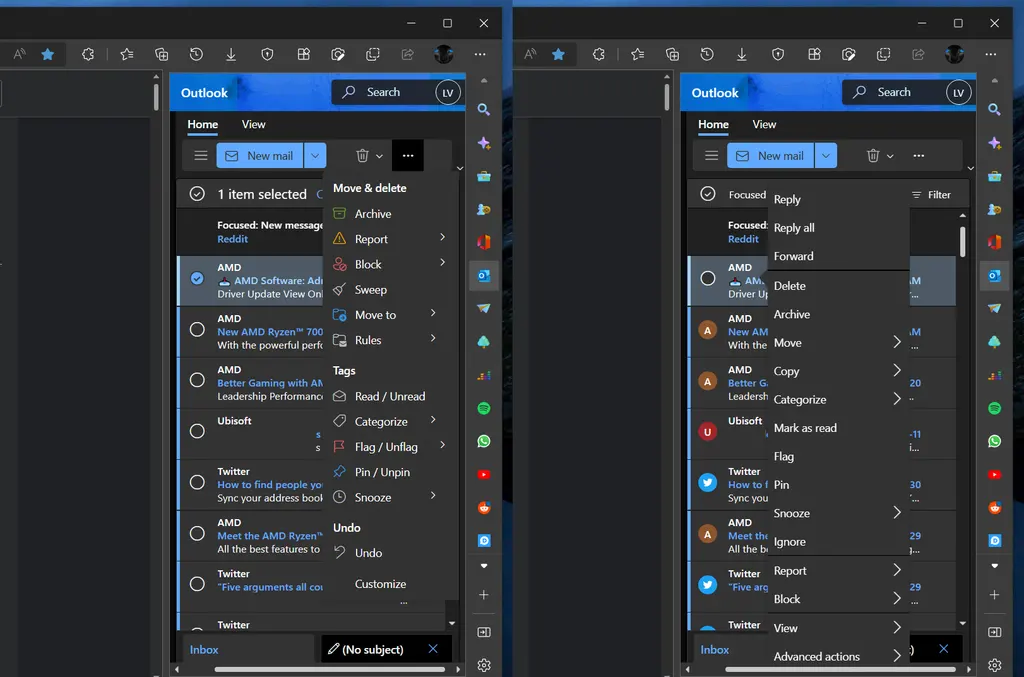Click the New mail button in right Outlook
This screenshot has width=1024, height=677.
[x=771, y=155]
